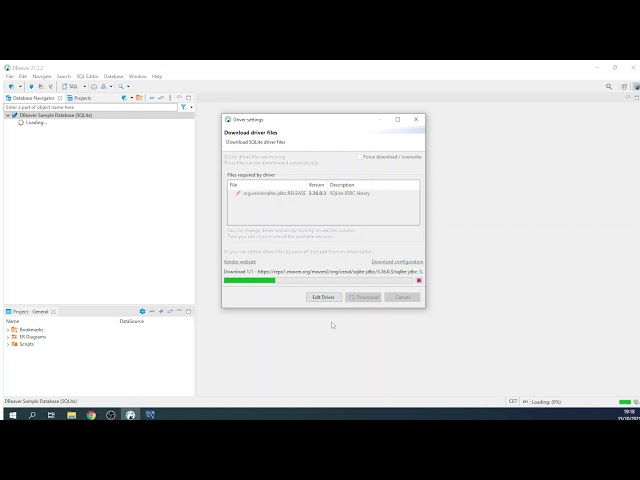Open the SQL button dropdown arrow

click(84, 87)
